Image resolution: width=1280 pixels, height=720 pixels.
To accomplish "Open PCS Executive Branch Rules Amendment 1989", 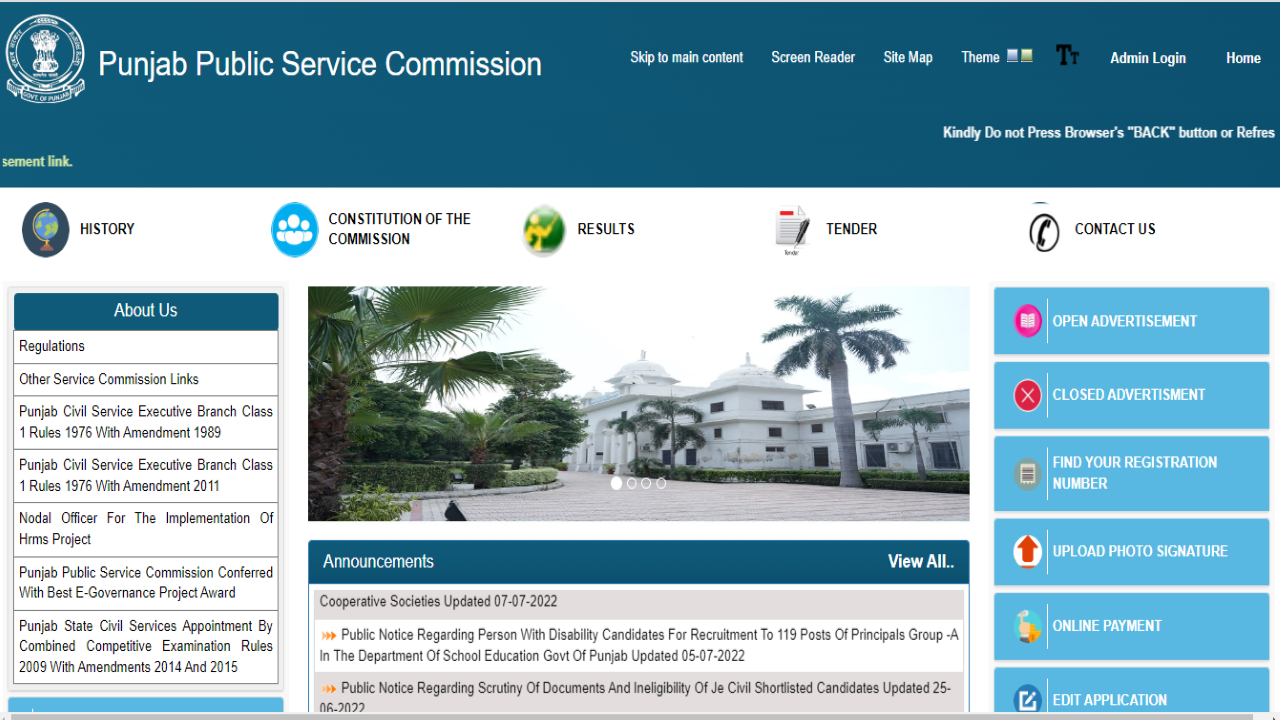I will pyautogui.click(x=146, y=422).
